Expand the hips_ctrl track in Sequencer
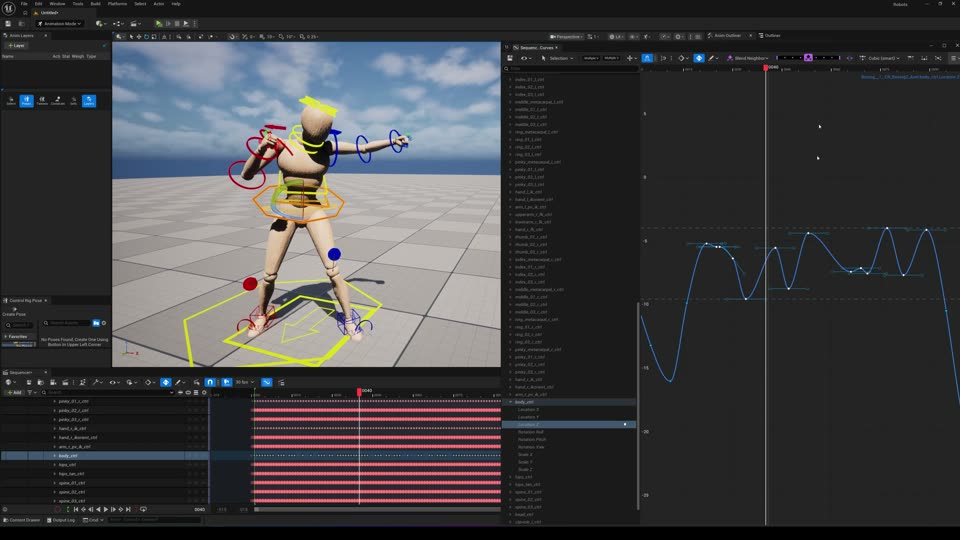Viewport: 960px width, 540px height. coord(54,465)
